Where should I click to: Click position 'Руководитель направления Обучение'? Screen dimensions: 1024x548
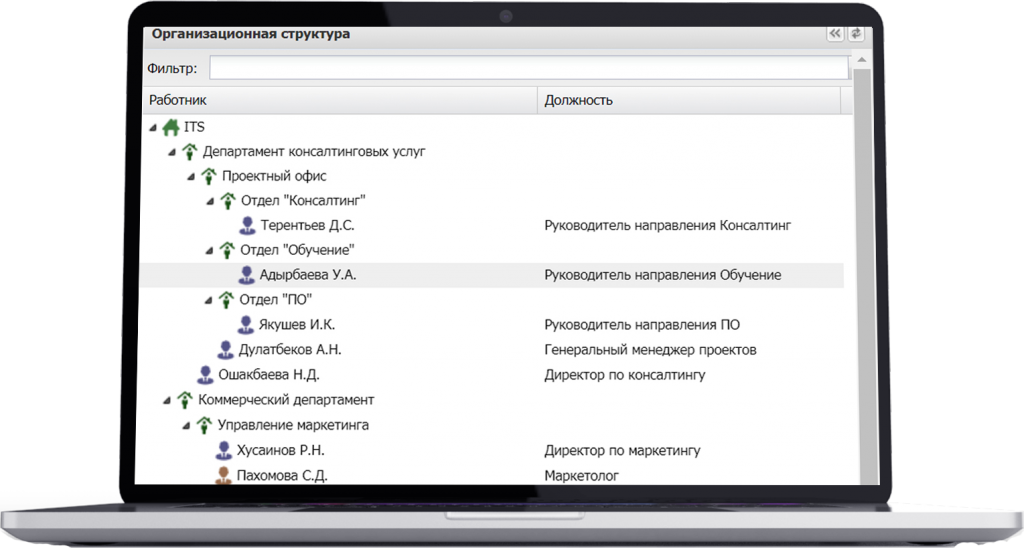tap(663, 275)
